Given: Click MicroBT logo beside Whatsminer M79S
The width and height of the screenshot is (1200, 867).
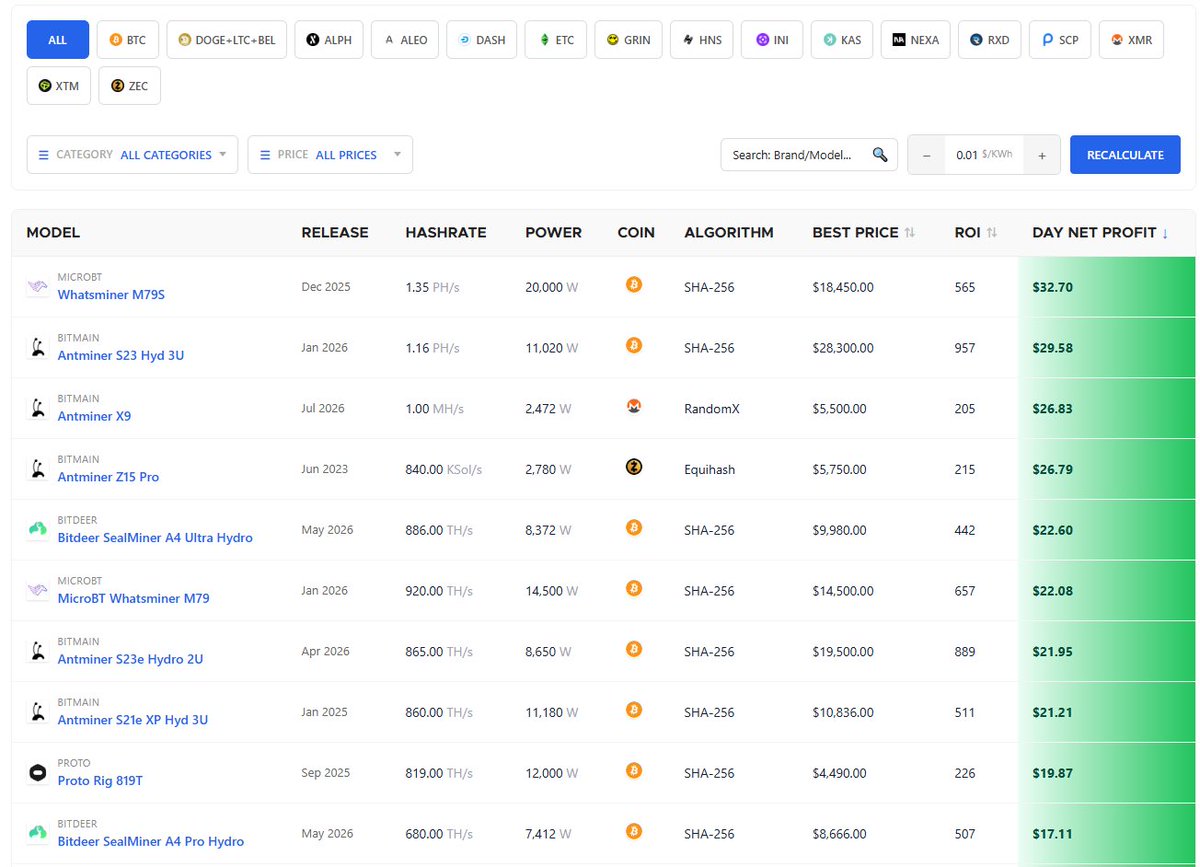Looking at the screenshot, I should (37, 287).
